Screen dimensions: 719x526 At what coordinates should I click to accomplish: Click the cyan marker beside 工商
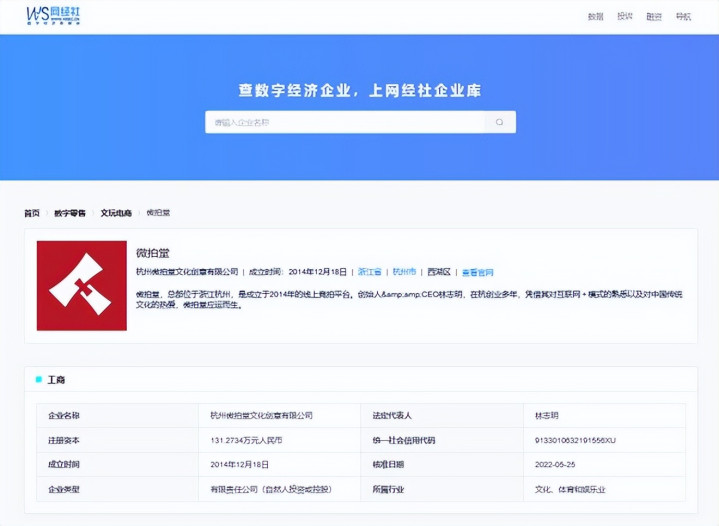click(39, 380)
